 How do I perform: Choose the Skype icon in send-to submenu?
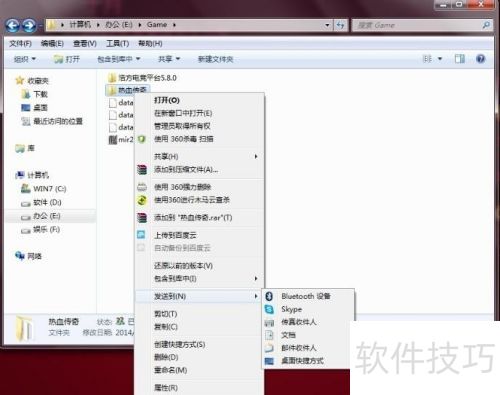pyautogui.click(x=269, y=309)
